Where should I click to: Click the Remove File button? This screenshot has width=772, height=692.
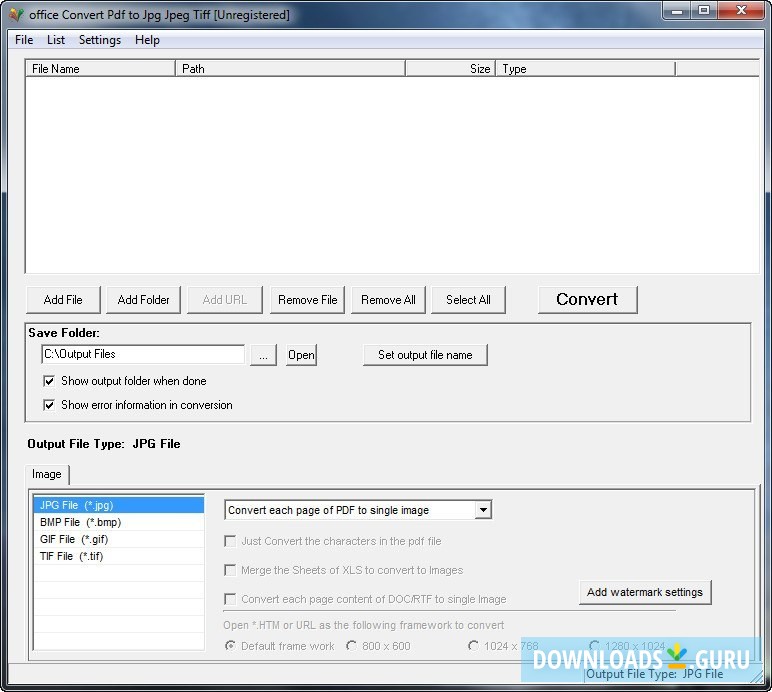tap(308, 300)
